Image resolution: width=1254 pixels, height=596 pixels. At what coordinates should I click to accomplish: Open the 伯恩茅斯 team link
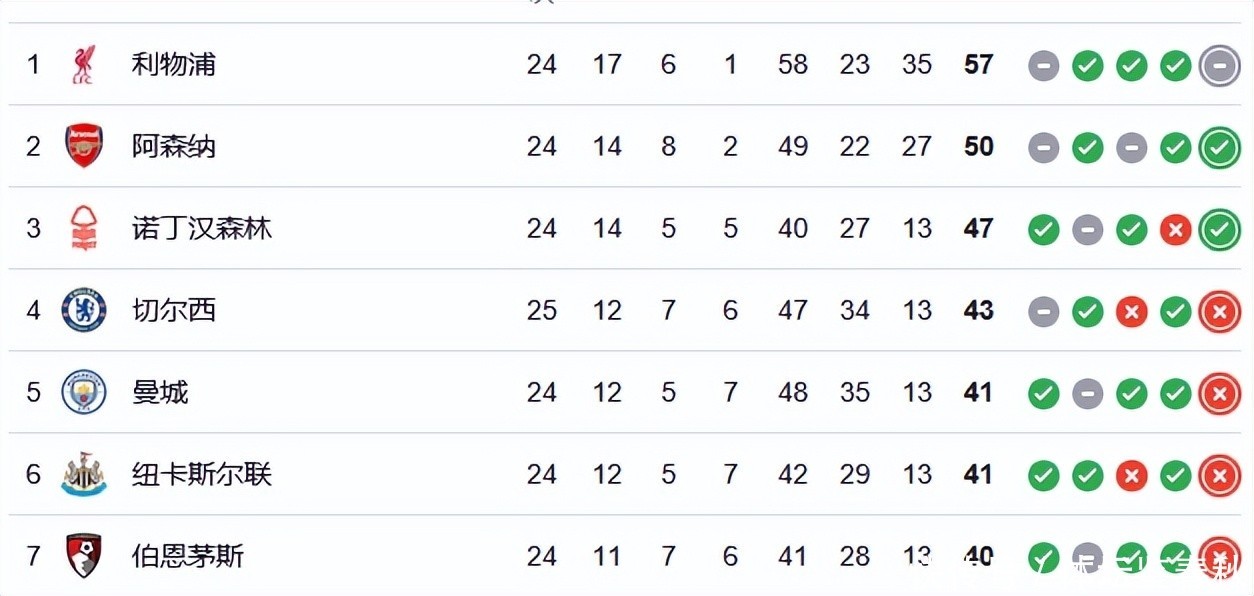[188, 556]
